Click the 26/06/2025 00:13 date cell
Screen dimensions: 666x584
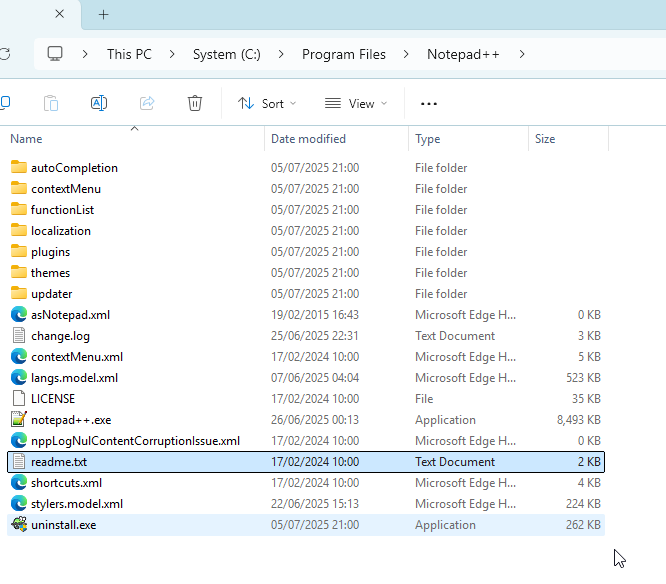[x=315, y=420]
